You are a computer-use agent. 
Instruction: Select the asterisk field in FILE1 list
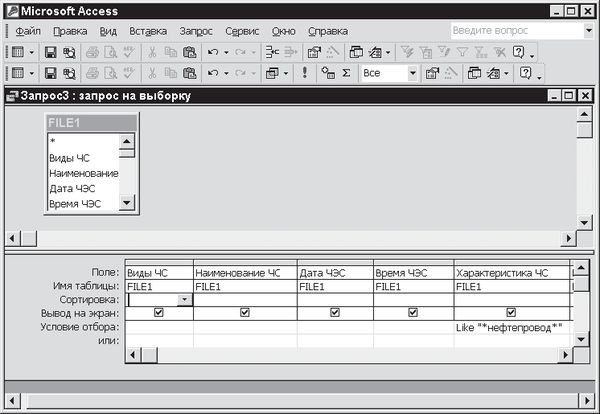pyautogui.click(x=52, y=143)
